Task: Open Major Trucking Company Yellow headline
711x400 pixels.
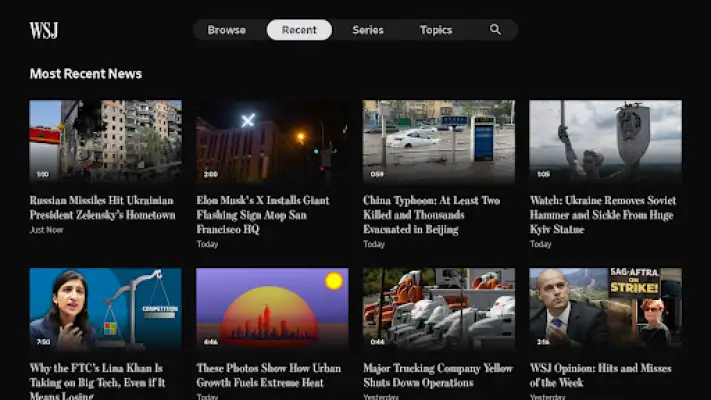Action: coord(438,376)
